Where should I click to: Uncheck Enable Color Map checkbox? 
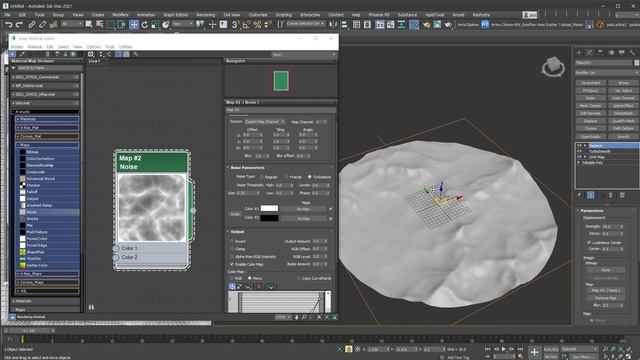point(232,264)
